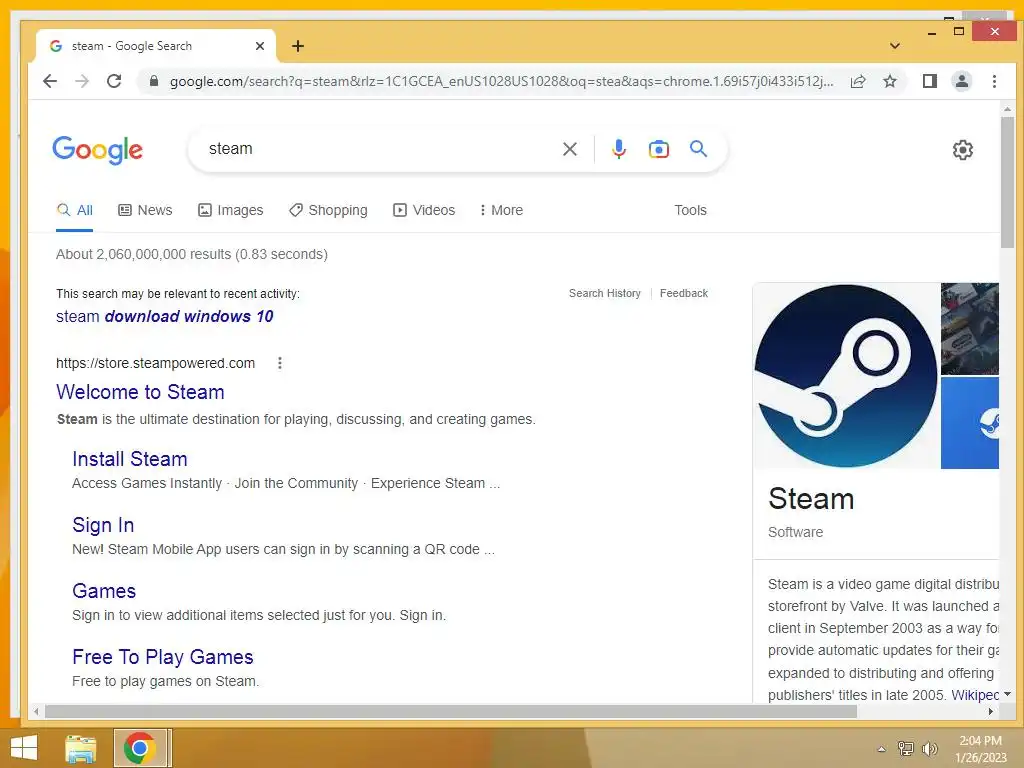The width and height of the screenshot is (1024, 768).
Task: Click the forward navigation arrow
Action: pyautogui.click(x=82, y=81)
